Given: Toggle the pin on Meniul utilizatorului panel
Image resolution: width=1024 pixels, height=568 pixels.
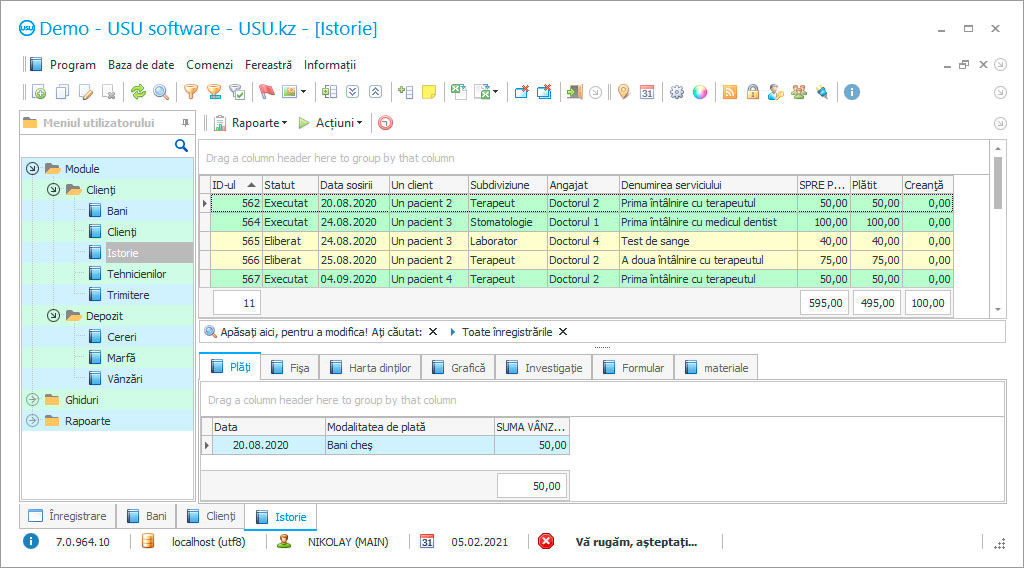Looking at the screenshot, I should pos(185,123).
